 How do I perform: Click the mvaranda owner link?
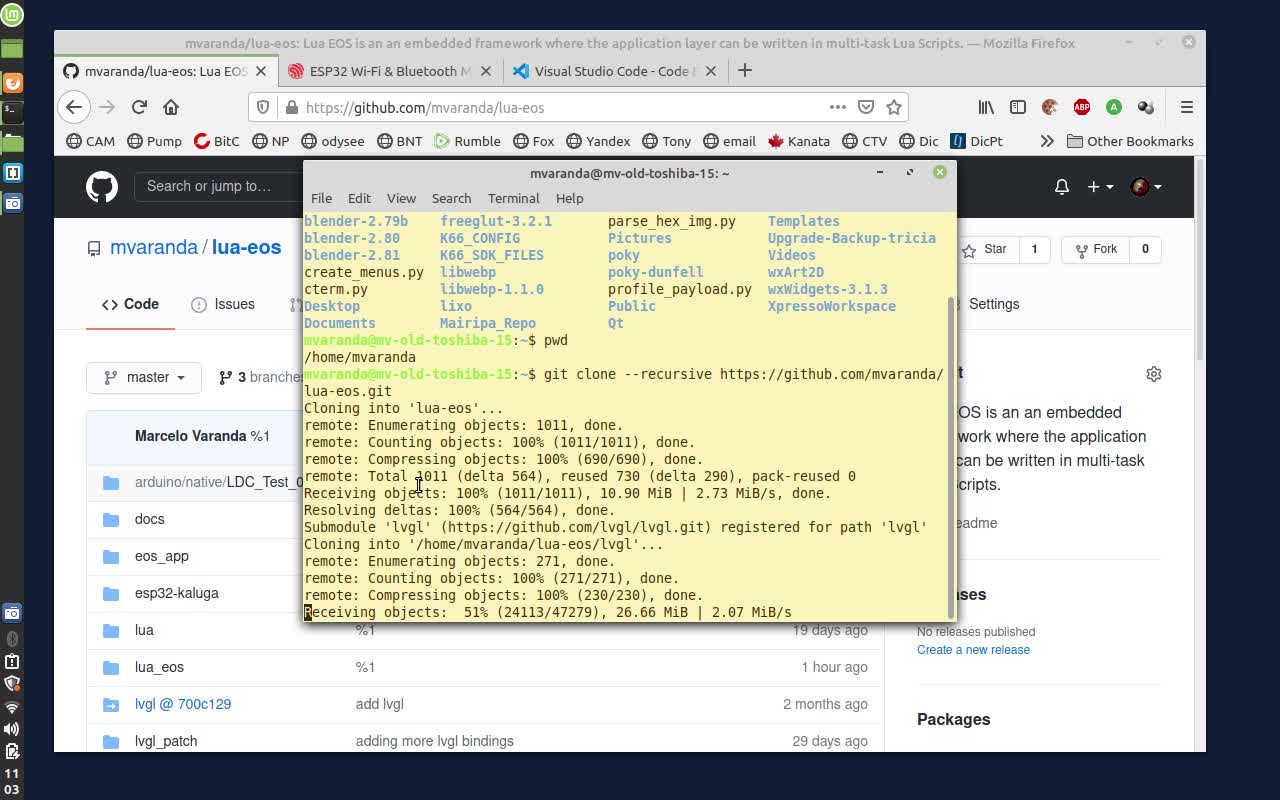pyautogui.click(x=154, y=247)
